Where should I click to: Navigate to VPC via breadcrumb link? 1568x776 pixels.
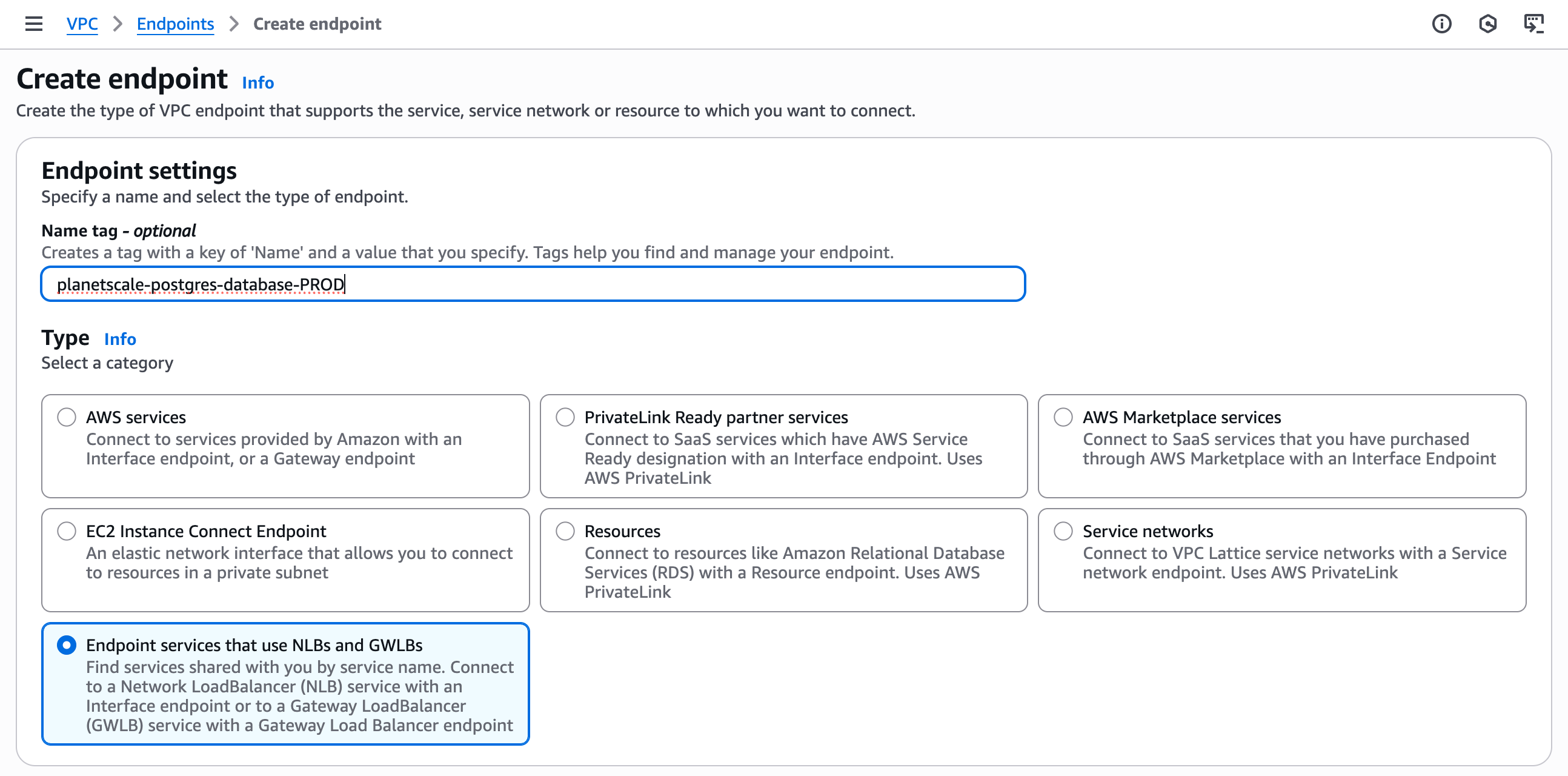82,24
